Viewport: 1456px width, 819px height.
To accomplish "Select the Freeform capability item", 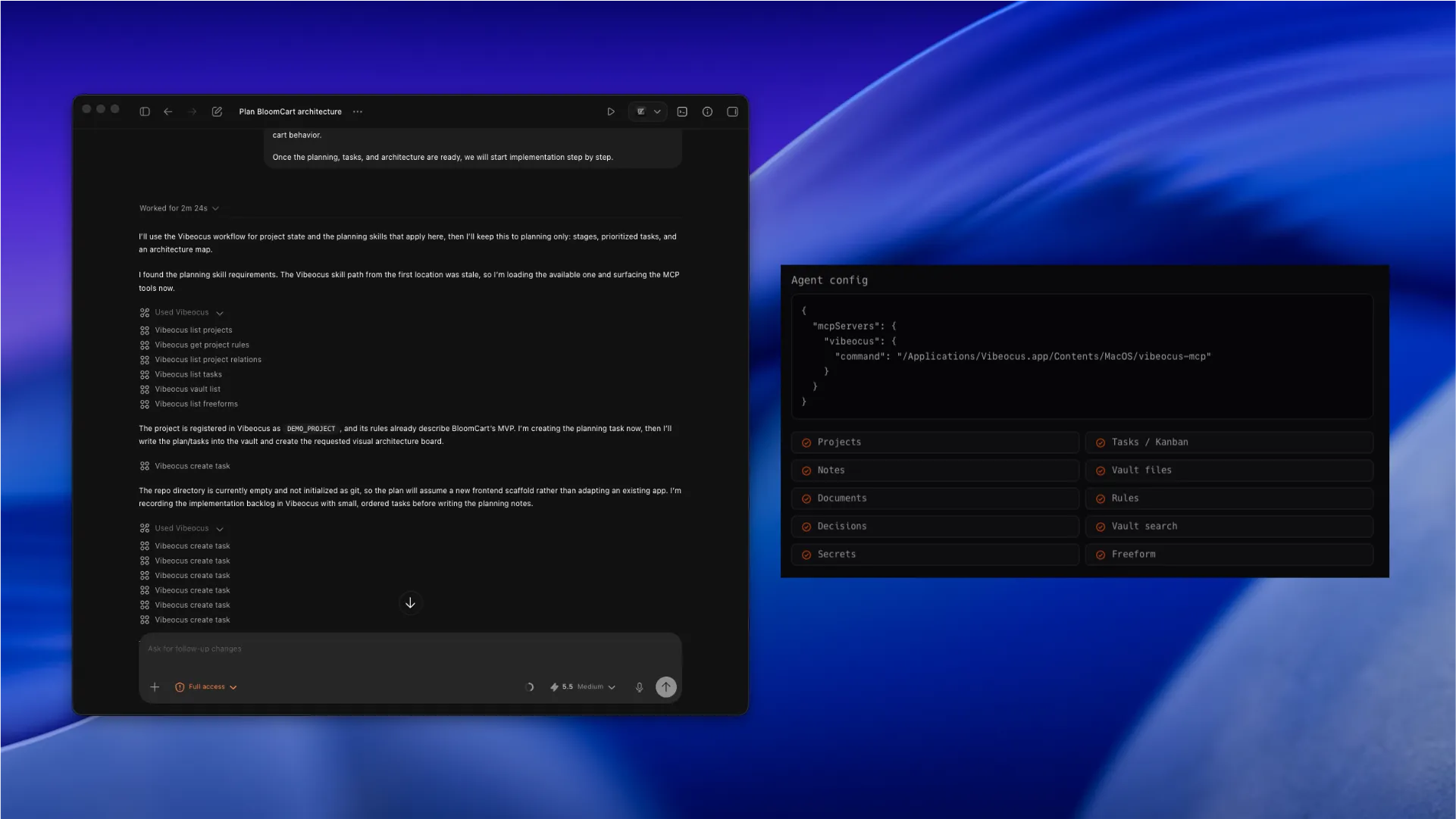I will (1229, 555).
